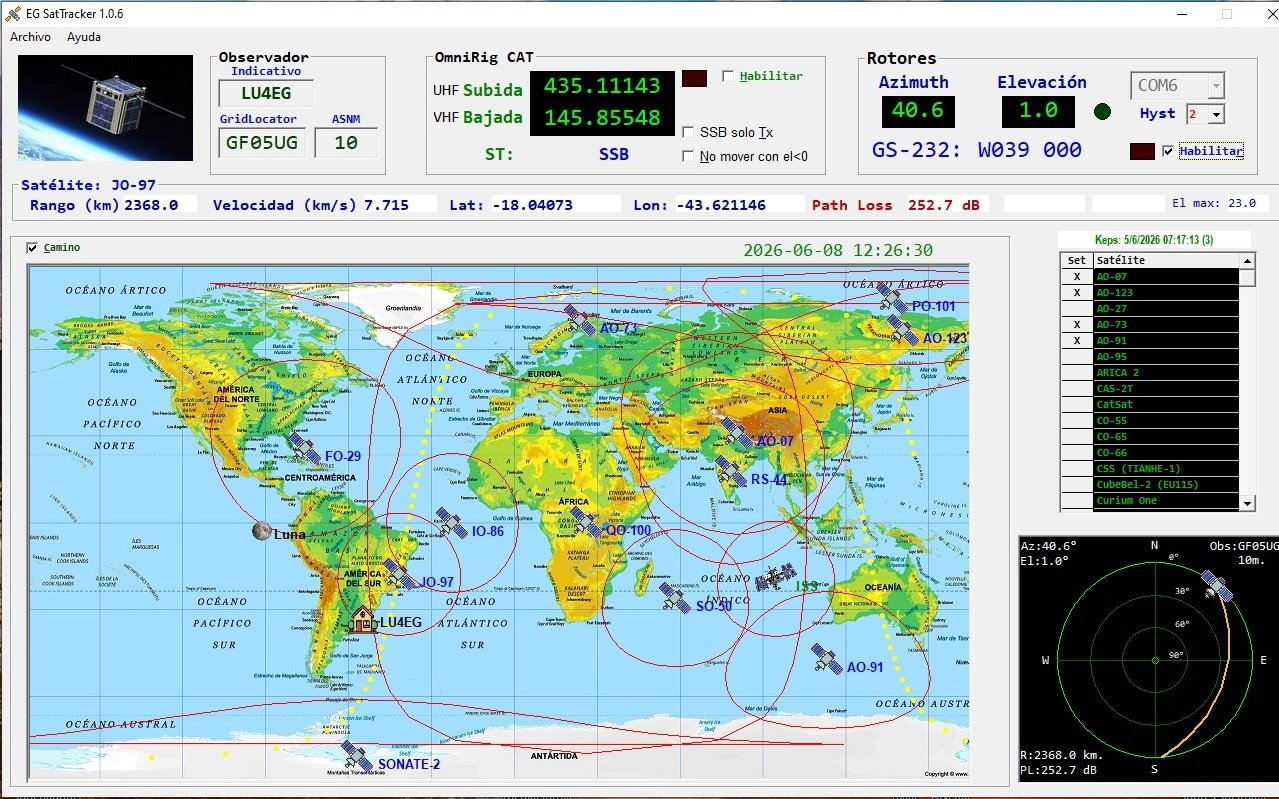Toggle SSB solo Tx checkbox
1279x799 pixels.
tap(688, 132)
